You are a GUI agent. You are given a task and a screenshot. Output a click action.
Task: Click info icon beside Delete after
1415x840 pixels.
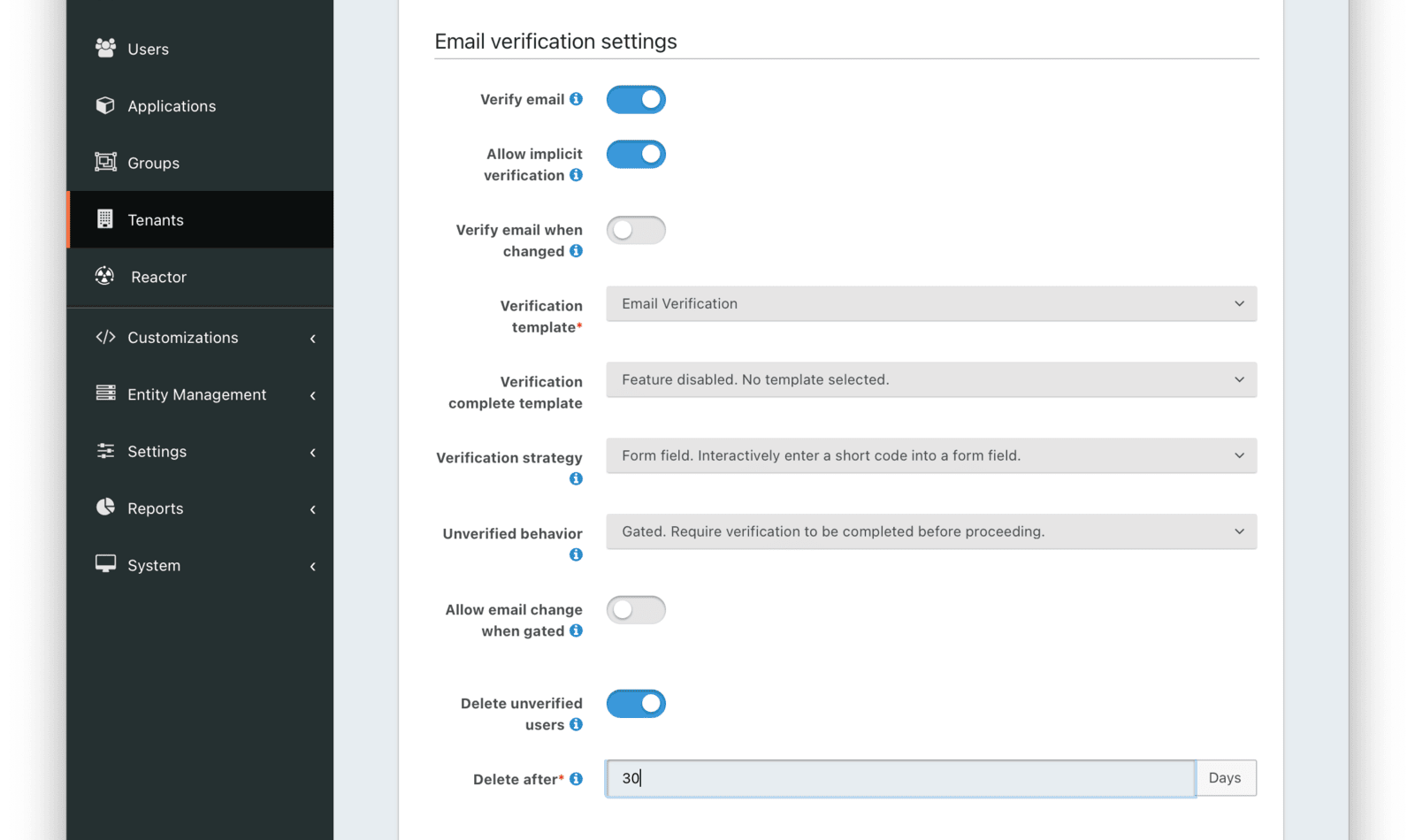(576, 779)
